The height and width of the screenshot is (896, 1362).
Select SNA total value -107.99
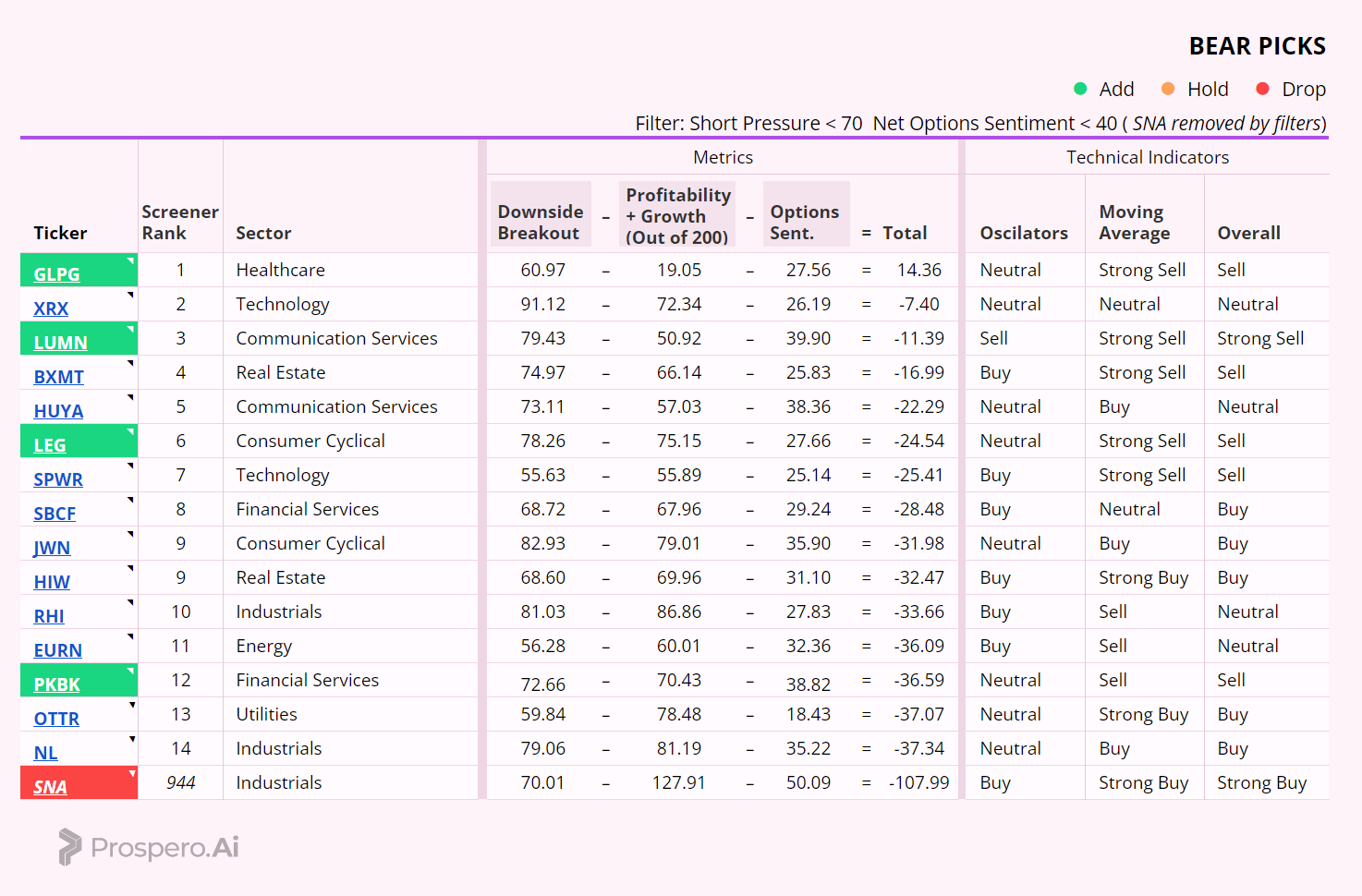(x=919, y=782)
